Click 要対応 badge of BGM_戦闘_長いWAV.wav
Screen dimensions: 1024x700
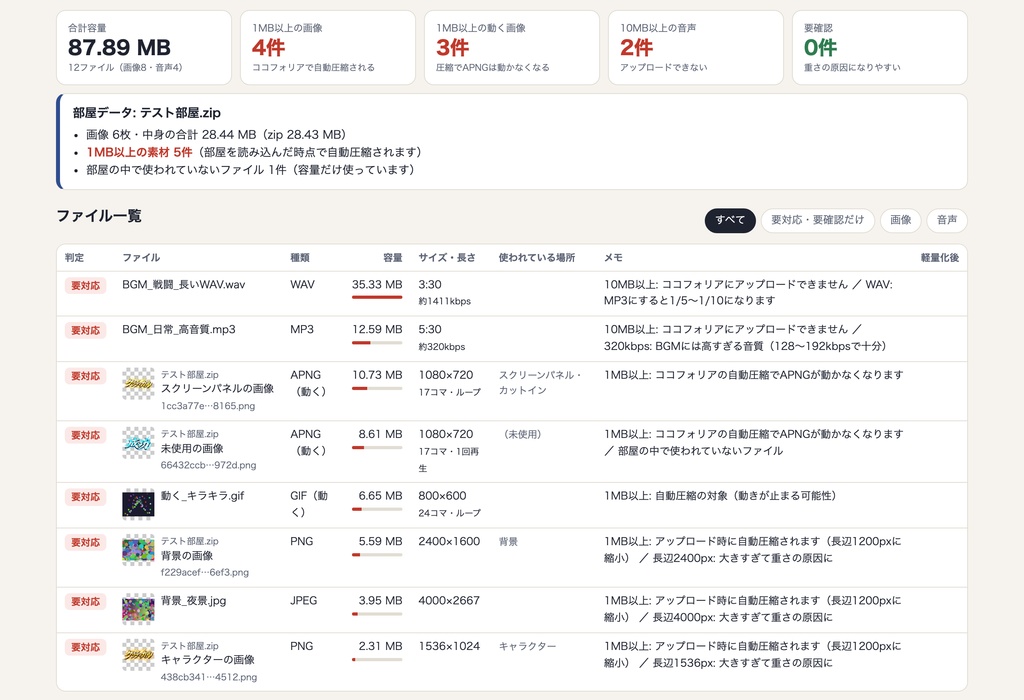pyautogui.click(x=86, y=285)
